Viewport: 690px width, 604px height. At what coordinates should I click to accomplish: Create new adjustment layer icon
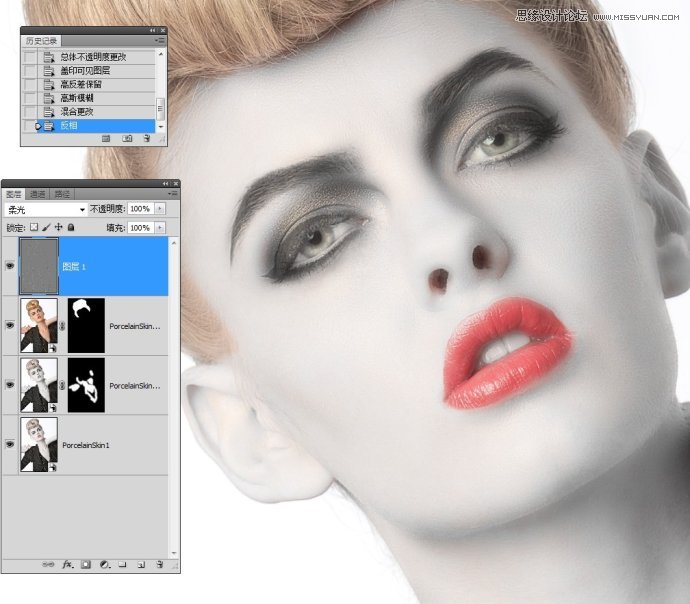point(104,565)
